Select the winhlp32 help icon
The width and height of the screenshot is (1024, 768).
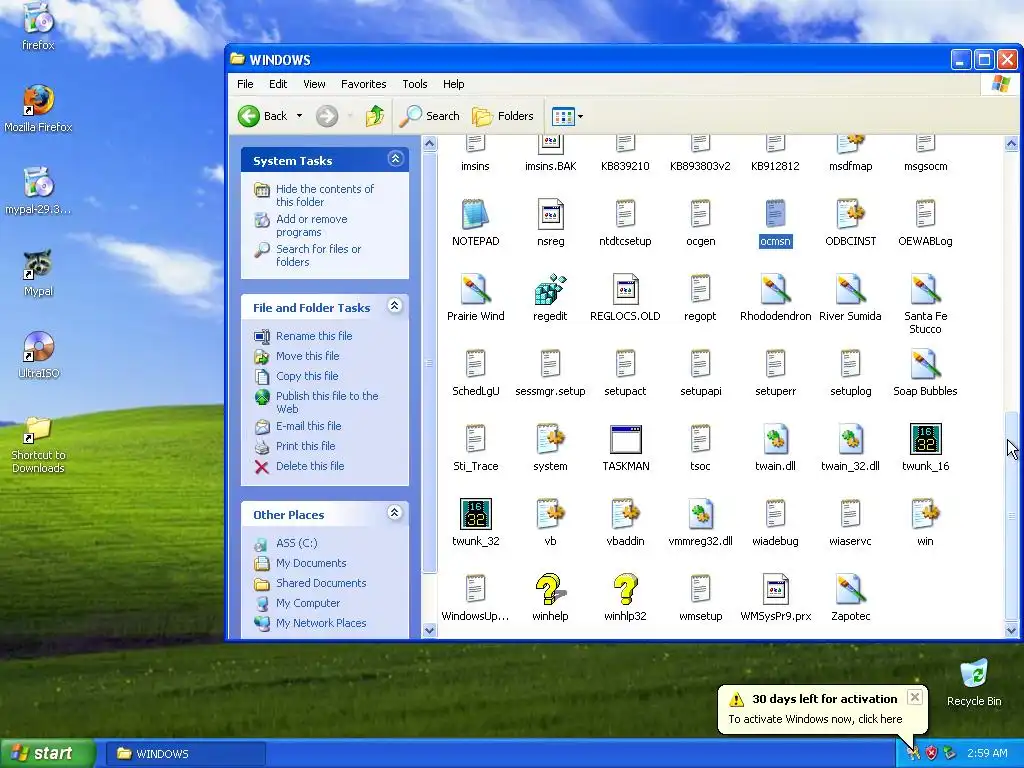[x=625, y=589]
